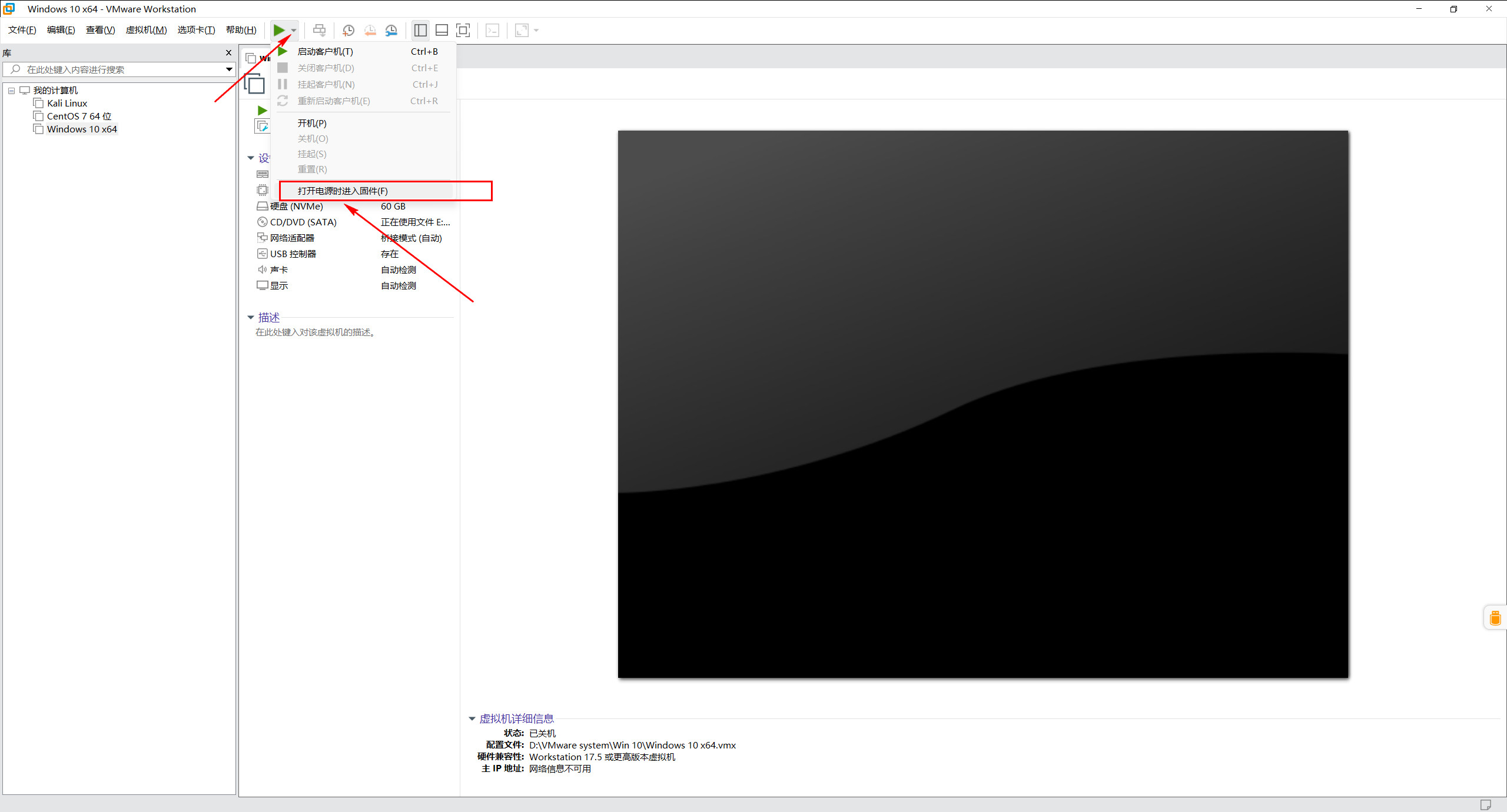Open the library search dropdown arrow

(x=229, y=69)
